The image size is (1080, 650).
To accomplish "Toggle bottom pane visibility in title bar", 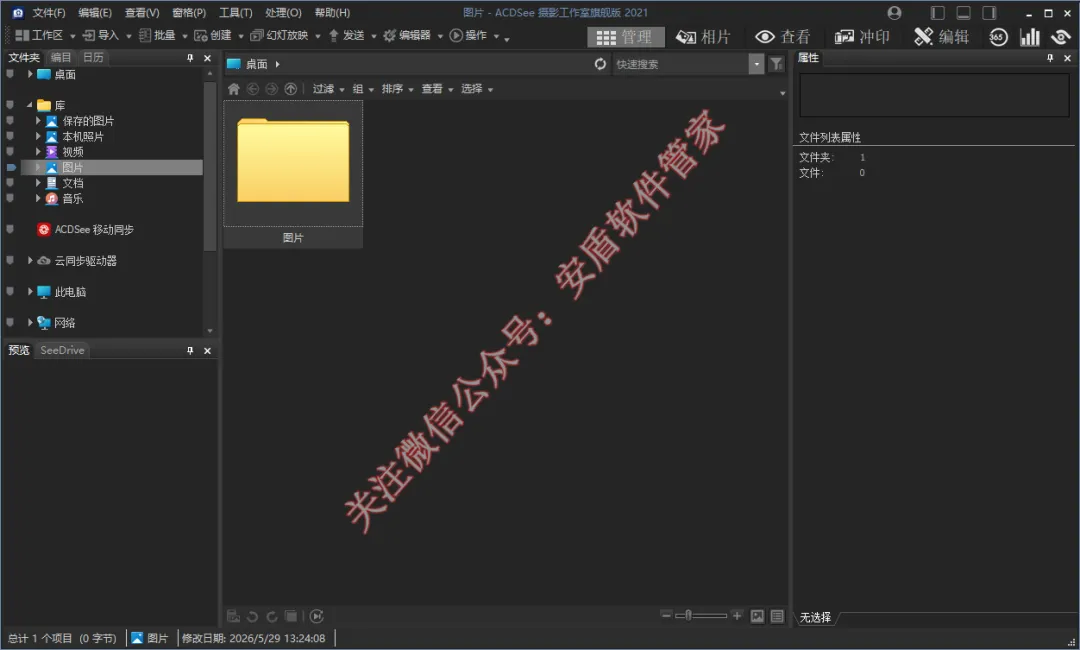I will coord(964,12).
